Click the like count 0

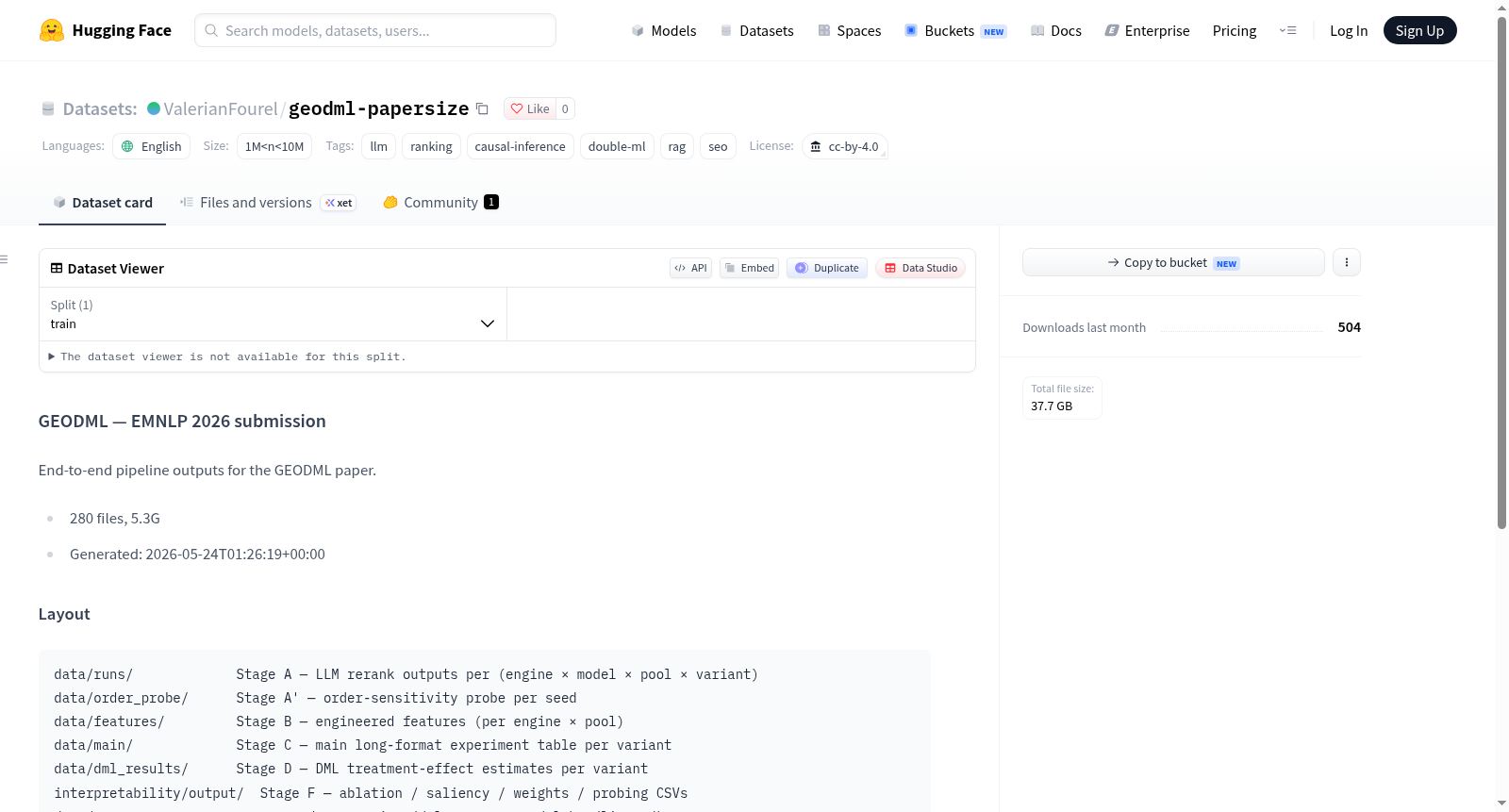coord(565,108)
